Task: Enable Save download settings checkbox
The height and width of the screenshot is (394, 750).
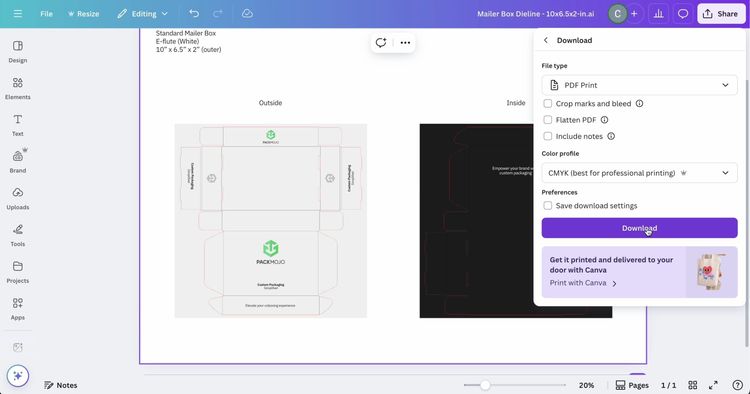Action: [x=548, y=206]
